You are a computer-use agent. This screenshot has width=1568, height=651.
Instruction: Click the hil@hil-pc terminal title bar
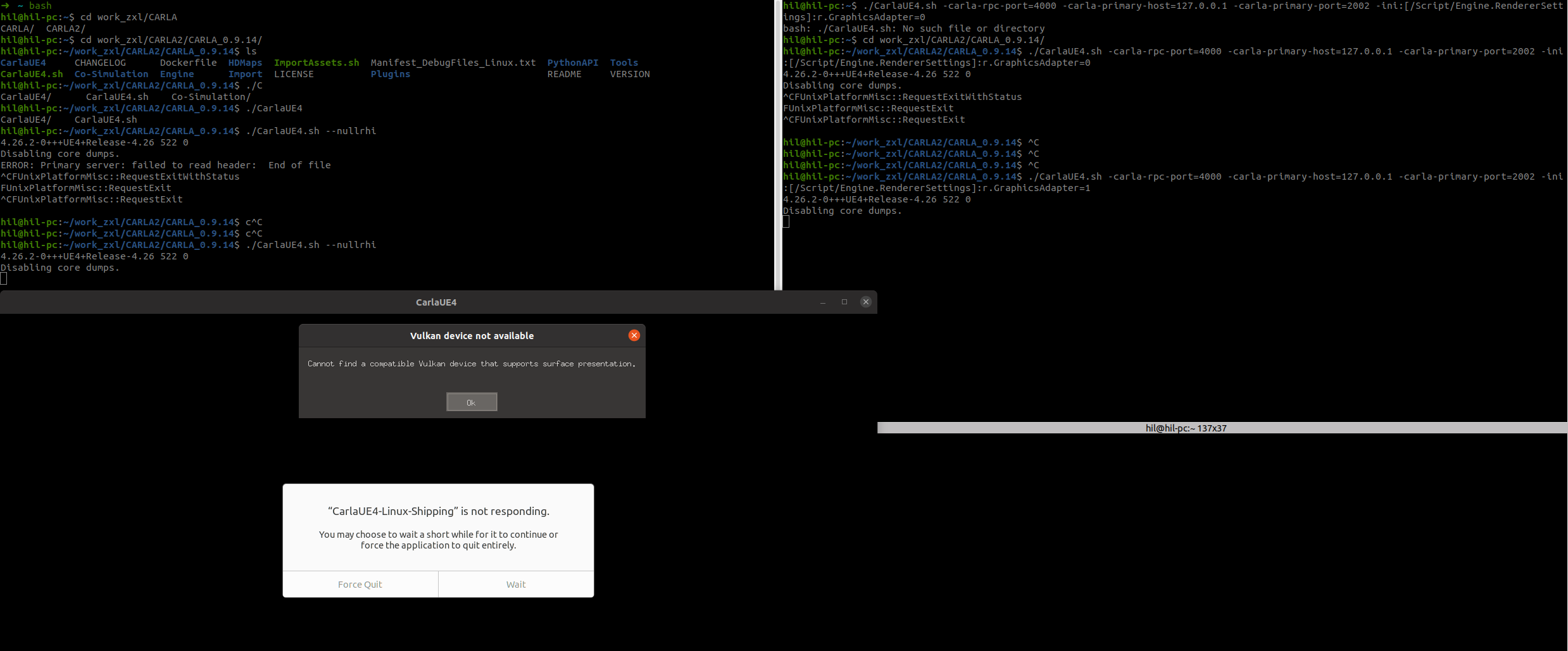1186,428
